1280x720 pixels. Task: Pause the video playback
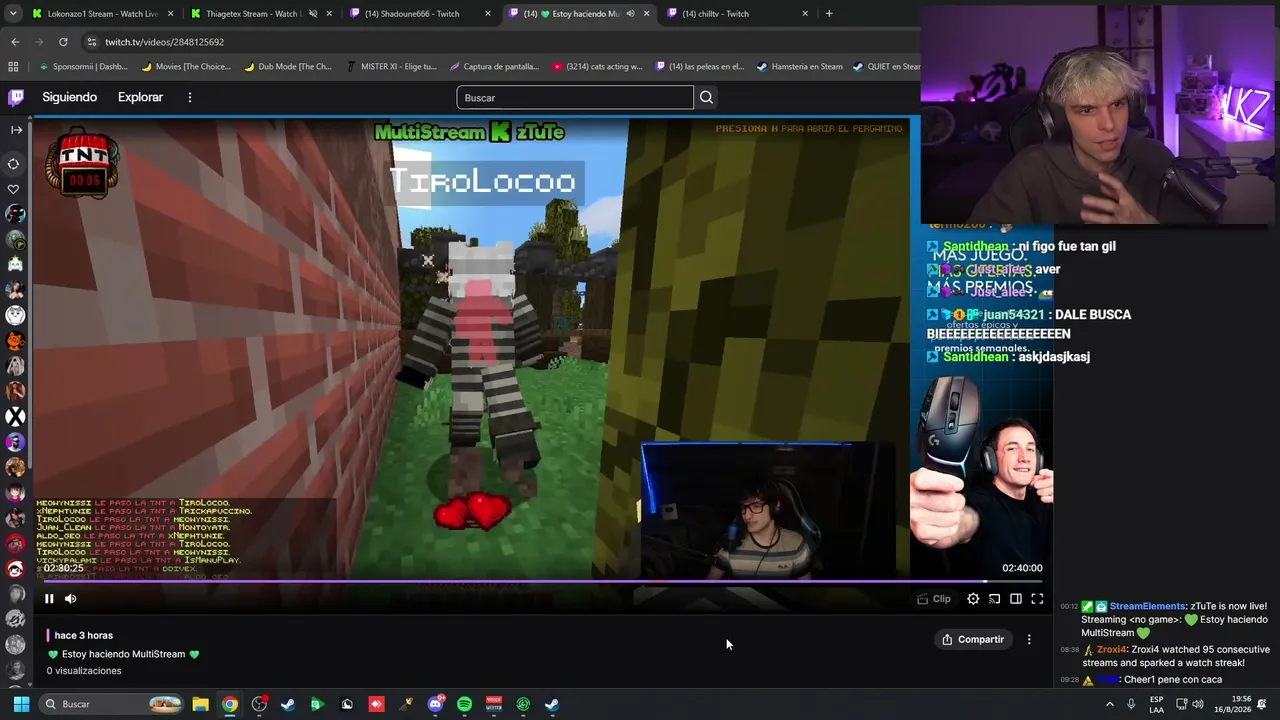pyautogui.click(x=49, y=599)
